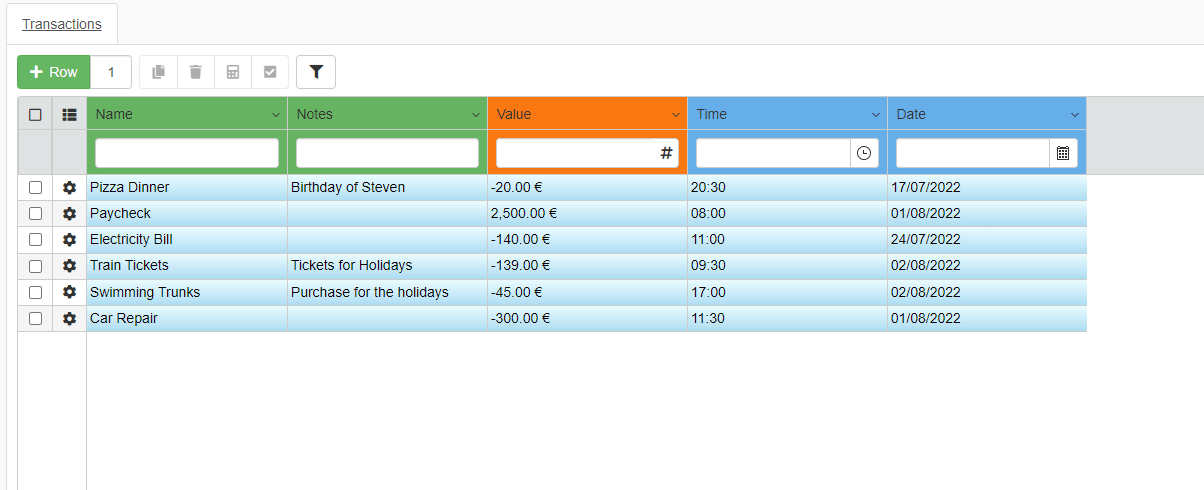
Task: Open gear settings for Pizza Dinner row
Action: pos(69,187)
